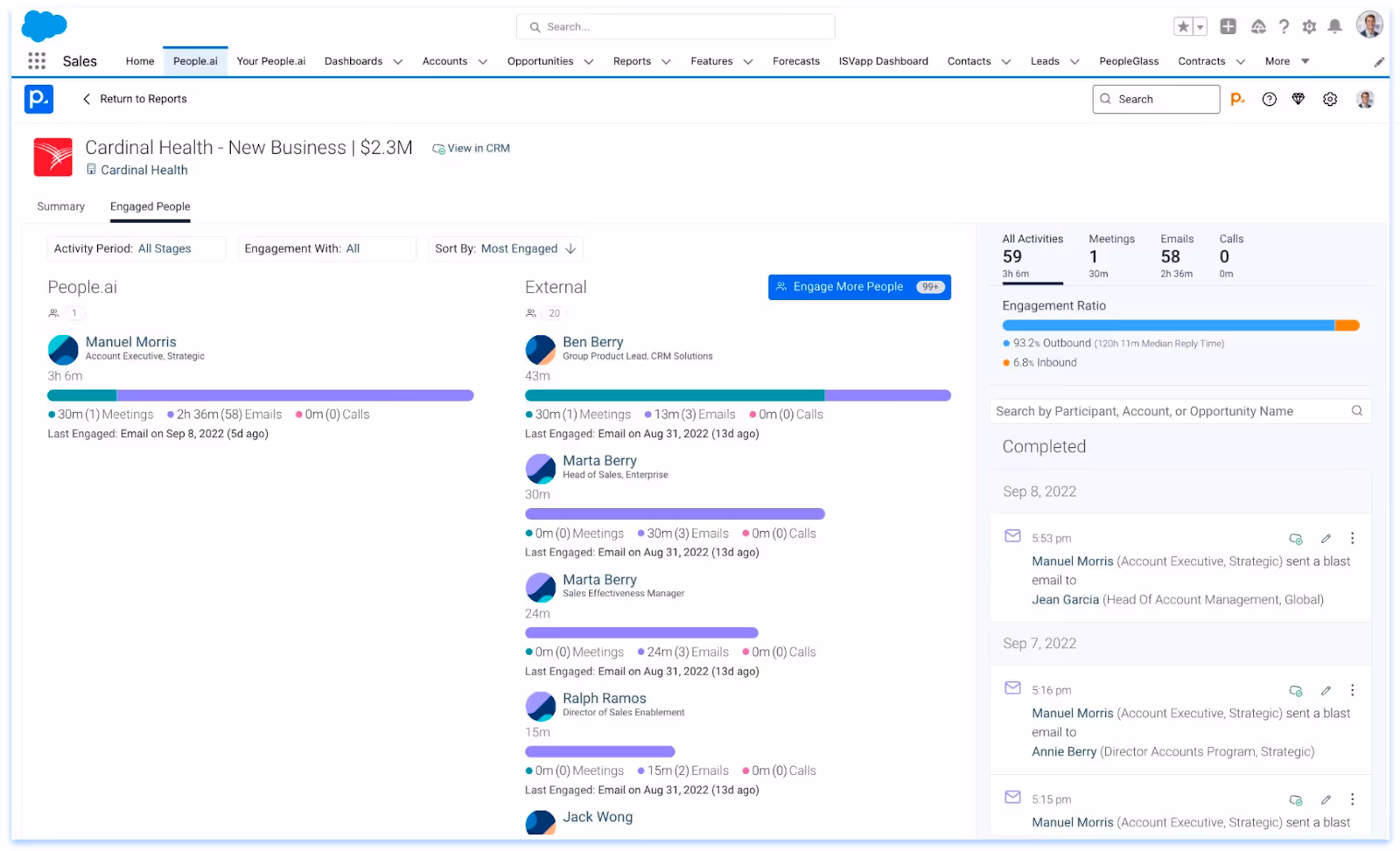
Task: Open Salesforce help question mark
Action: click(1284, 27)
